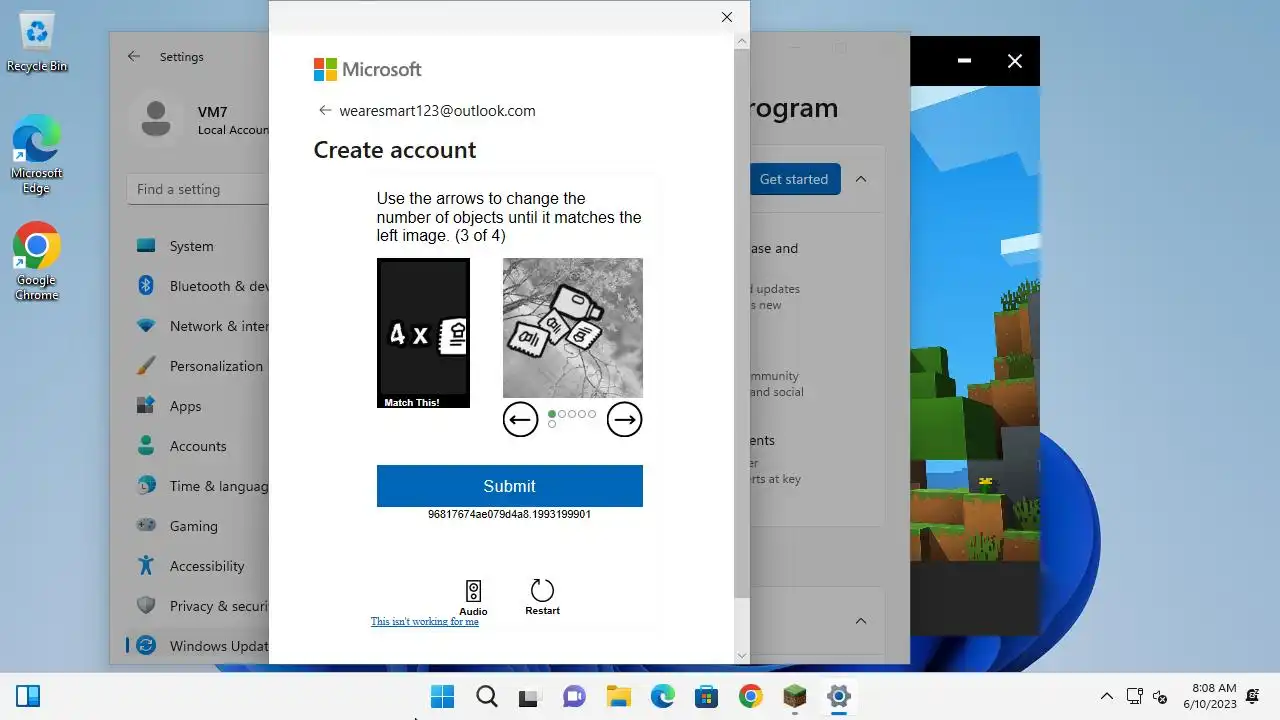Viewport: 1280px width, 720px height.
Task: Open Privacy & security settings
Action: tap(200, 606)
